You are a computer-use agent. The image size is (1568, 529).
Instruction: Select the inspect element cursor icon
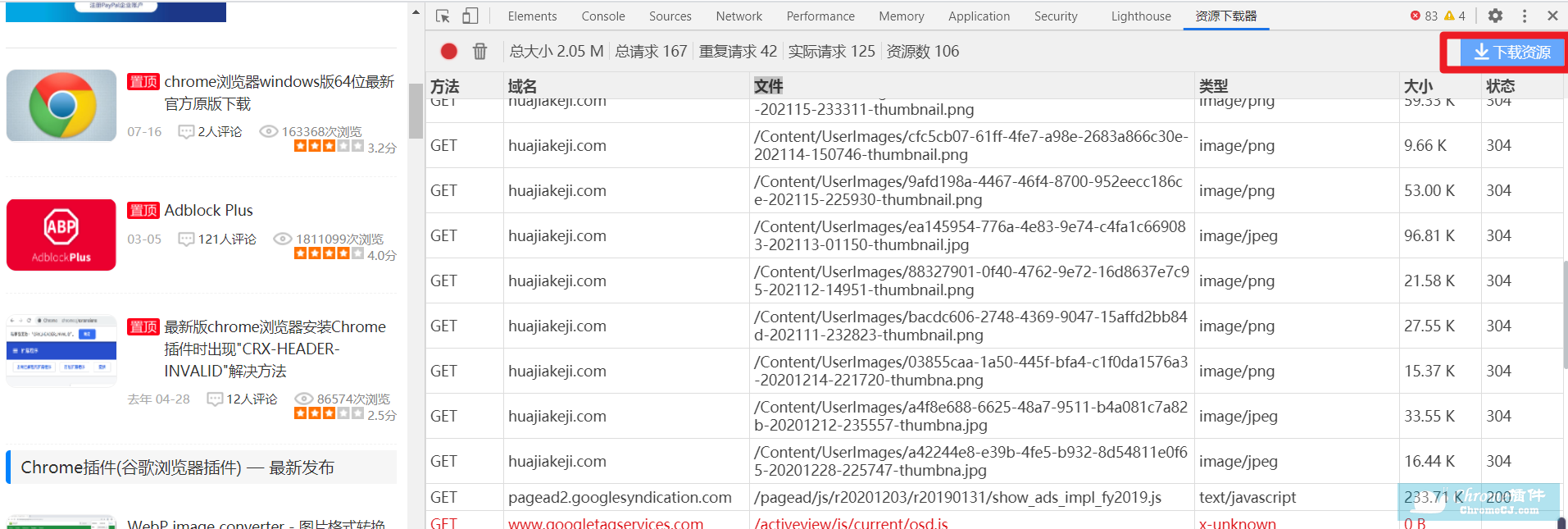(443, 16)
